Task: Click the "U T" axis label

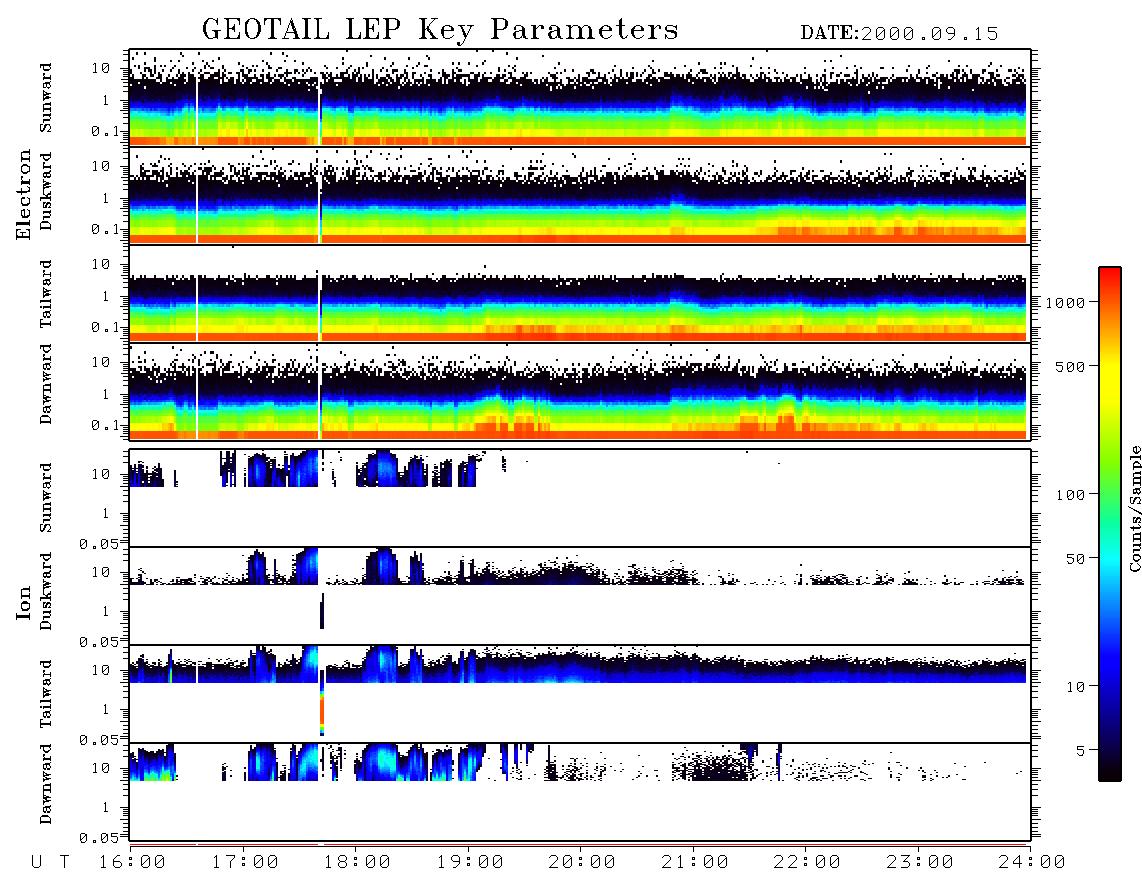Action: coord(51,863)
